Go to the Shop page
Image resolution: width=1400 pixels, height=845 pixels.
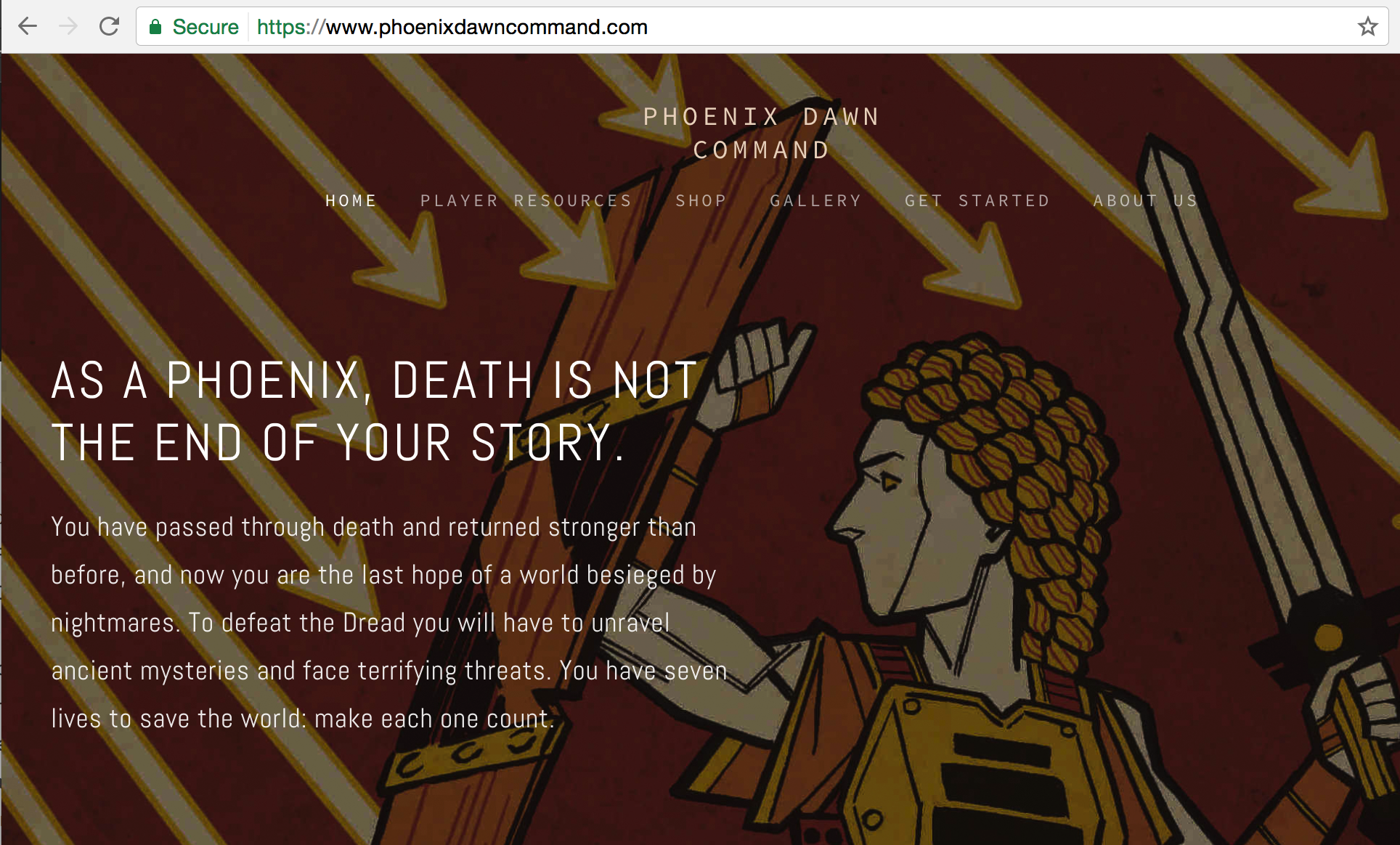coord(701,201)
